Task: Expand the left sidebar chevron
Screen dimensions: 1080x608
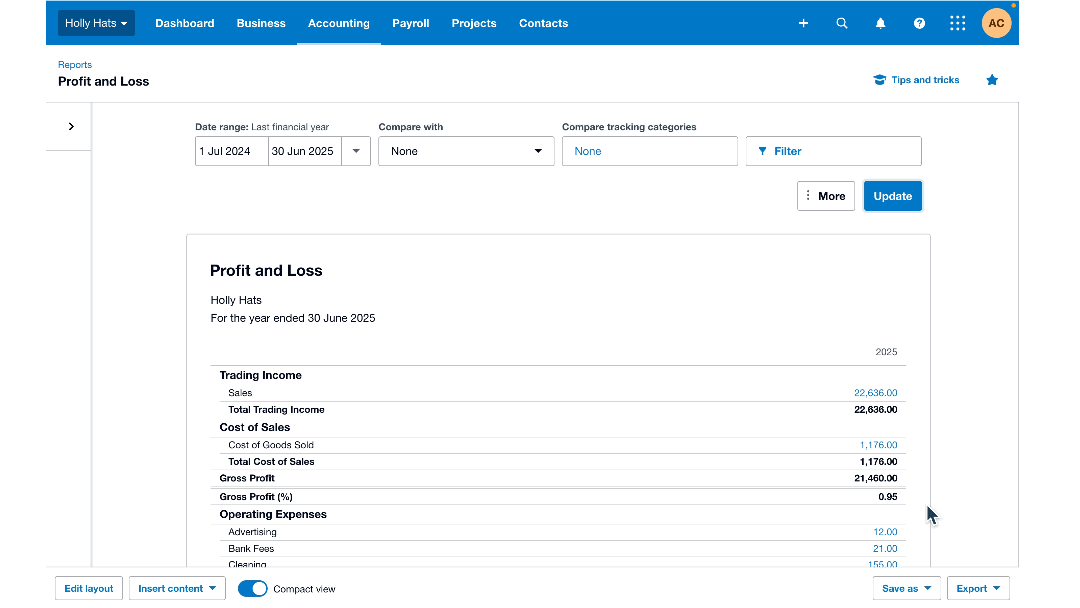Action: pos(71,127)
